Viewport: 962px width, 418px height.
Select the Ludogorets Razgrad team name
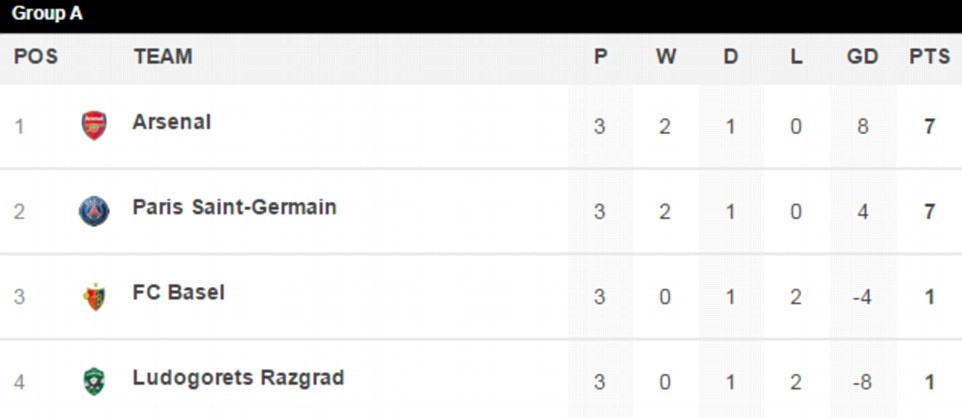[x=238, y=377]
